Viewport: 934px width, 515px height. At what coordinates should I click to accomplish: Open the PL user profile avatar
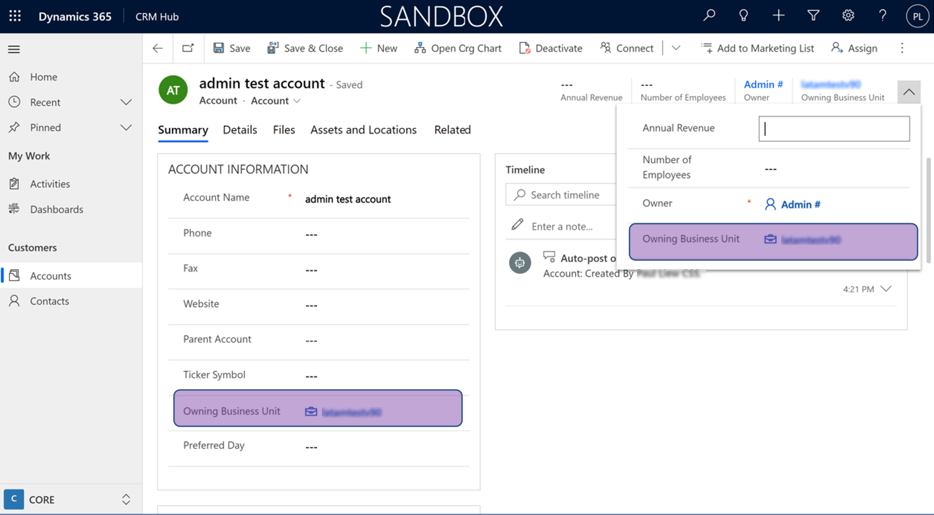point(917,16)
